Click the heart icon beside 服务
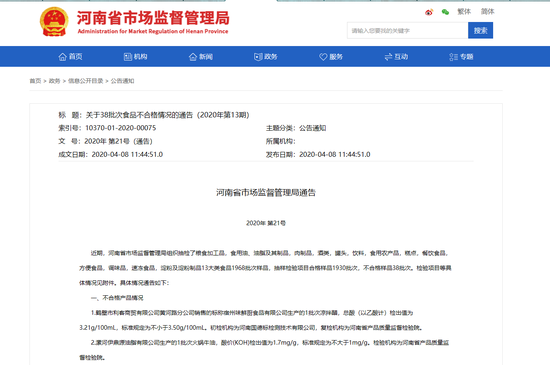The image size is (550, 365). coord(323,57)
